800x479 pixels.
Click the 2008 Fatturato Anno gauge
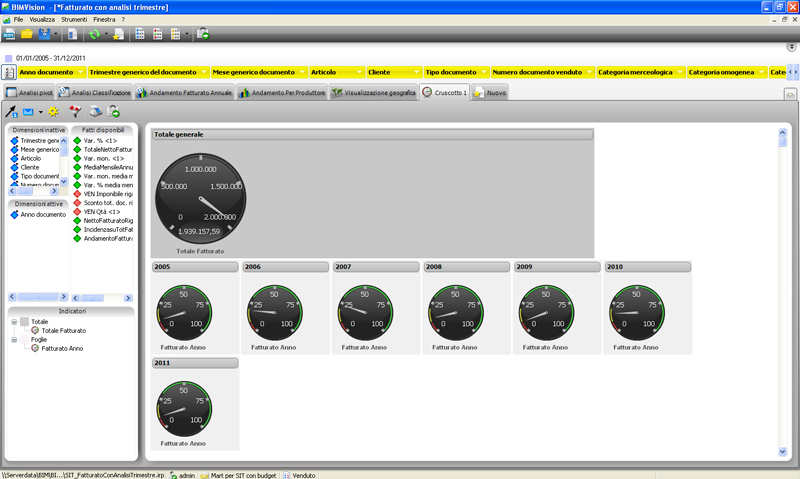point(455,313)
